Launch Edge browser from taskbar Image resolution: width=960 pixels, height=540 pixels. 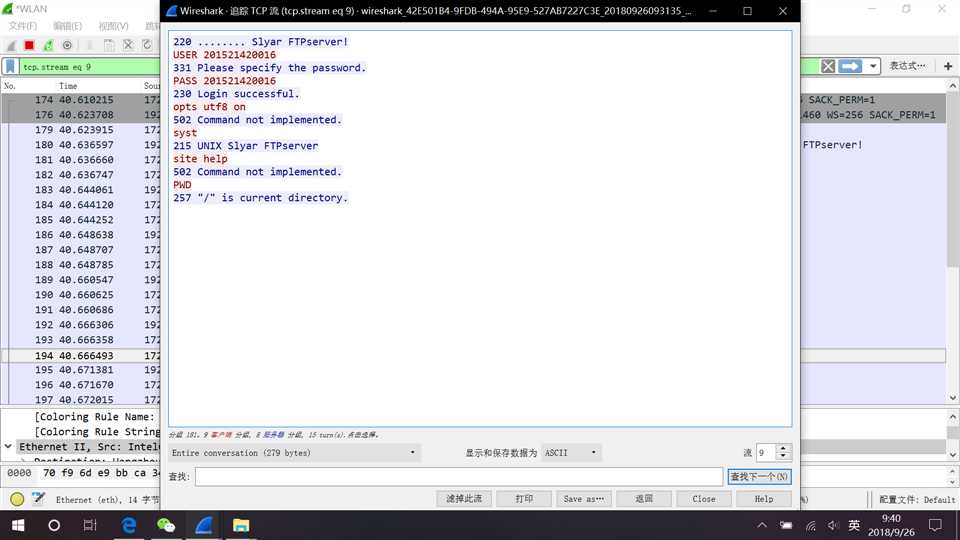[129, 525]
